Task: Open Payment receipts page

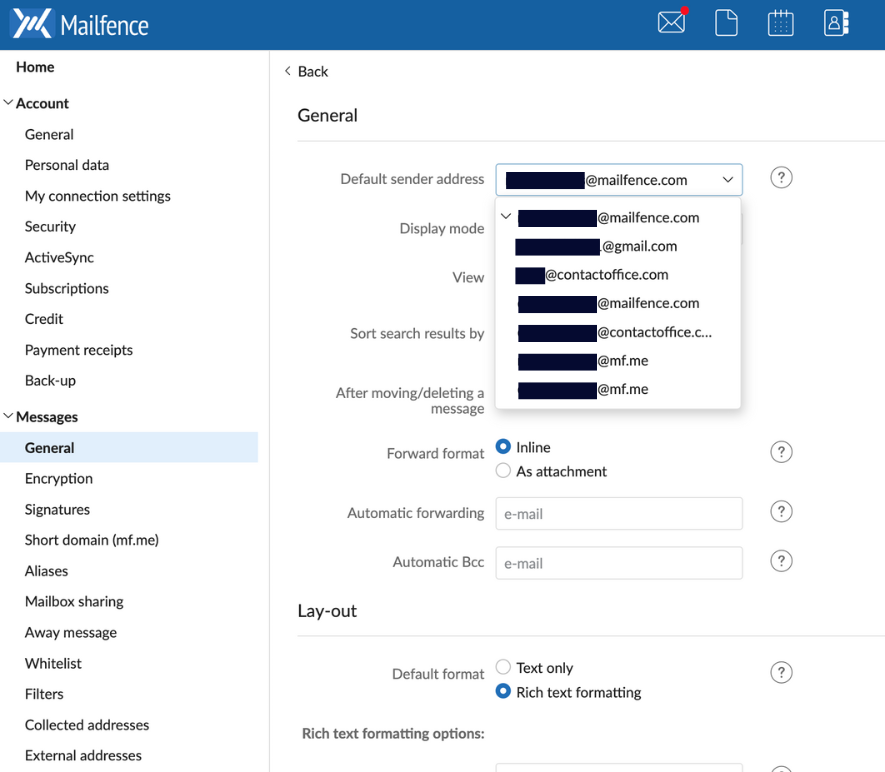Action: tap(79, 350)
